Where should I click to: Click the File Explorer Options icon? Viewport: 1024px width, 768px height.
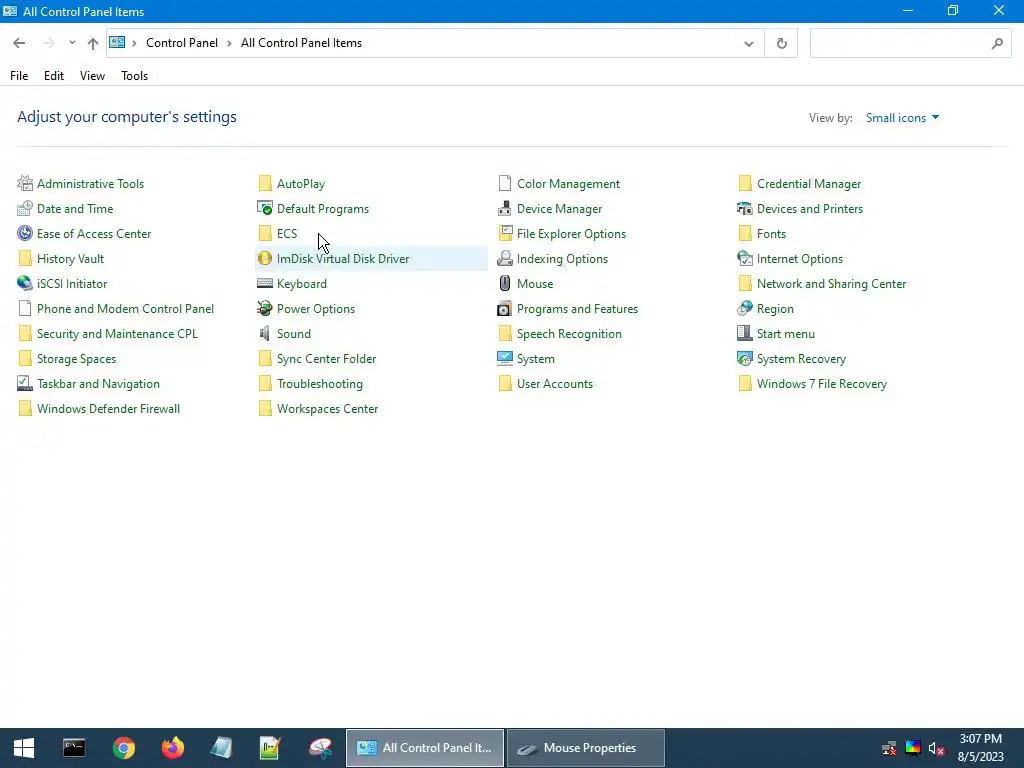pos(505,233)
